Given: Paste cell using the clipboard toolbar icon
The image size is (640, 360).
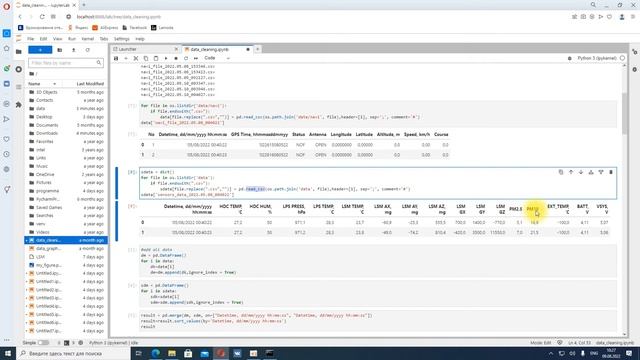Looking at the screenshot, I should (x=156, y=58).
